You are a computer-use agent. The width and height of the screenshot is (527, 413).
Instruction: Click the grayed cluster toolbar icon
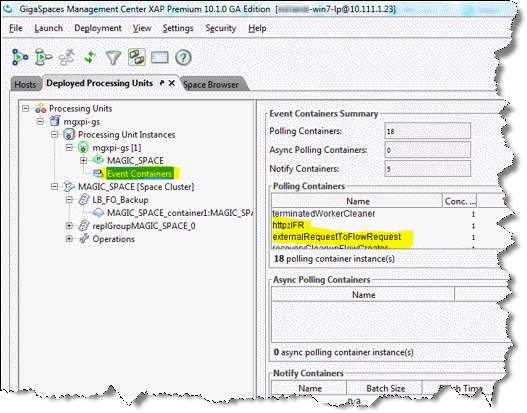pyautogui.click(x=67, y=57)
